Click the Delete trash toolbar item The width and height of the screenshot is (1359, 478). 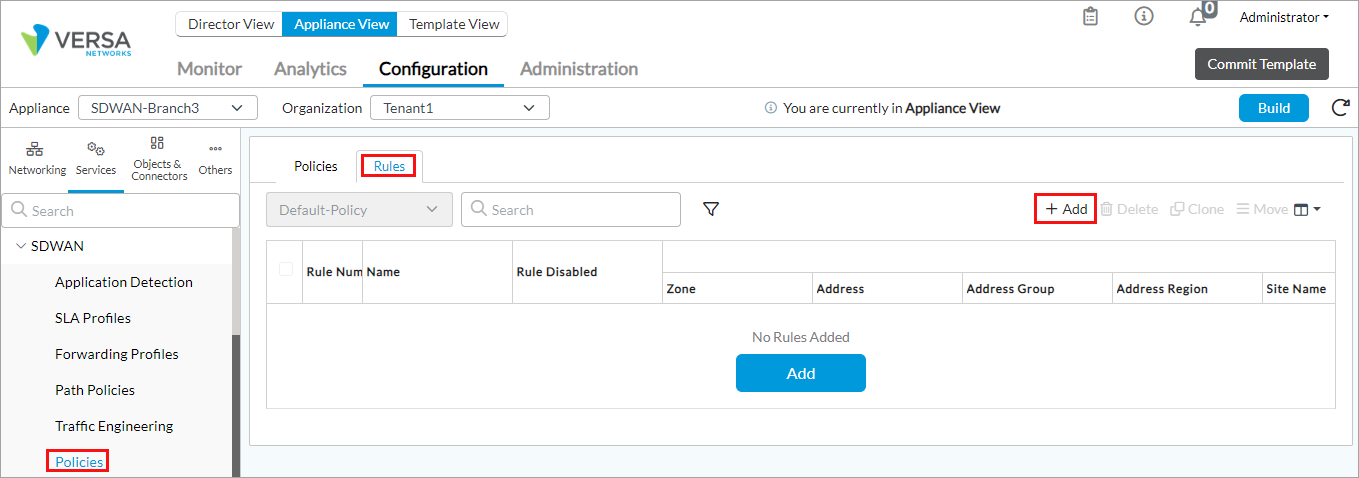tap(1129, 209)
